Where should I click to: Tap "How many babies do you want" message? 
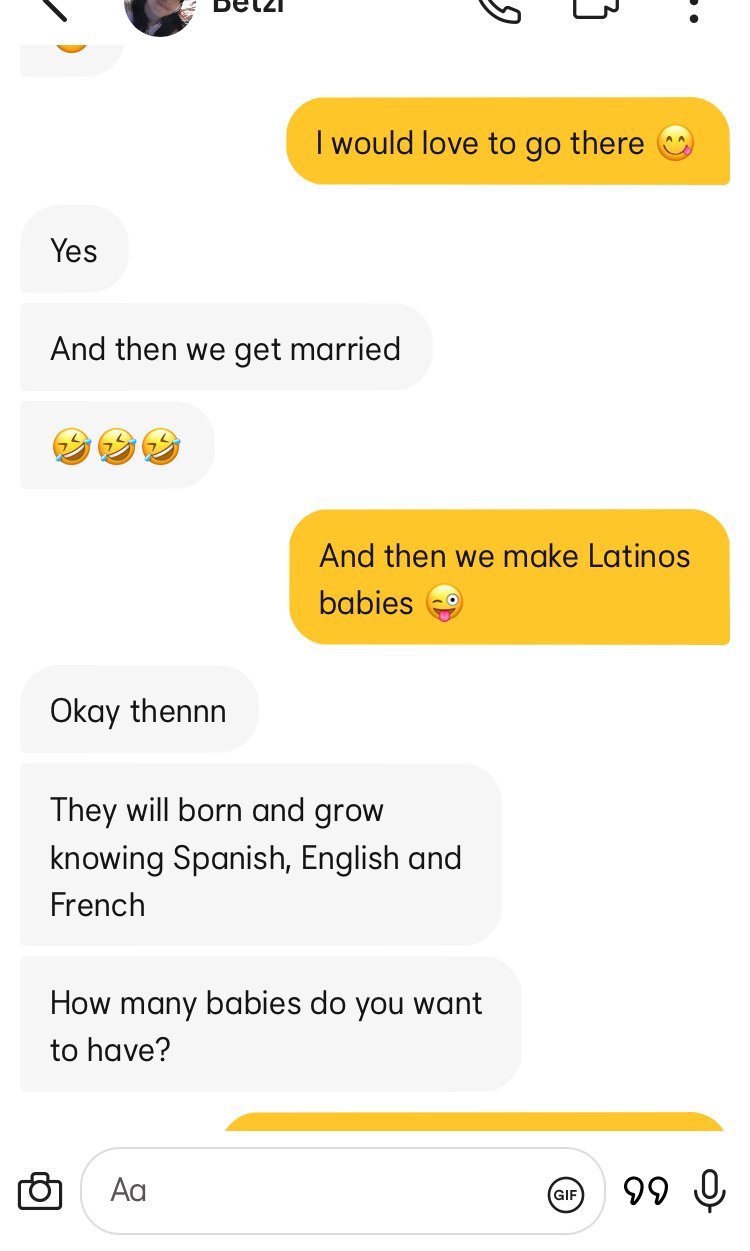pyautogui.click(x=270, y=1024)
